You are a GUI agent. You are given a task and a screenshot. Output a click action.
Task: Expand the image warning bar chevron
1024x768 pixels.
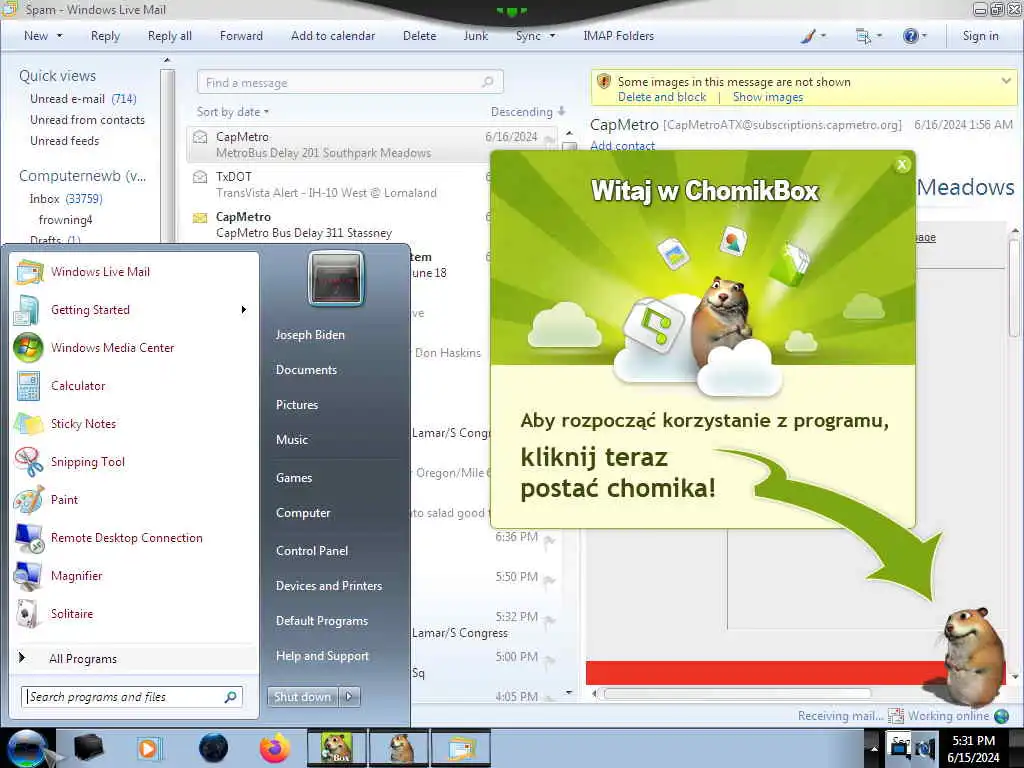1006,81
